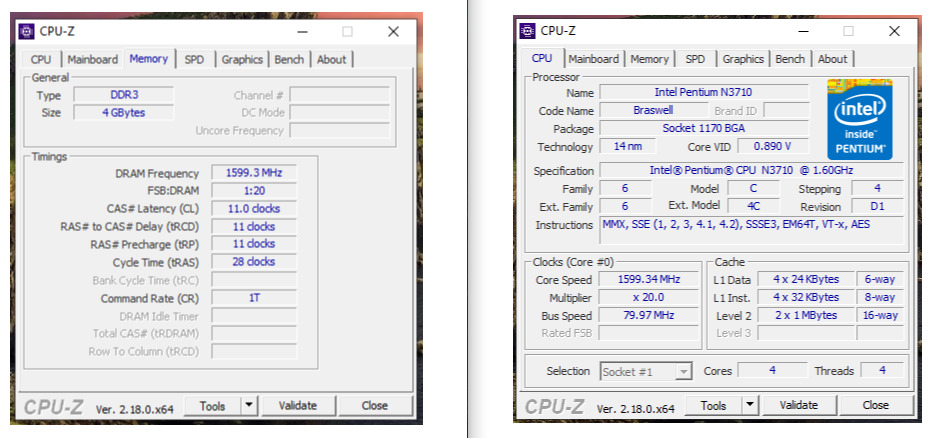Viewport: 937px width, 438px height.
Task: Close the left CPU-Z Memory window
Action: tap(393, 32)
